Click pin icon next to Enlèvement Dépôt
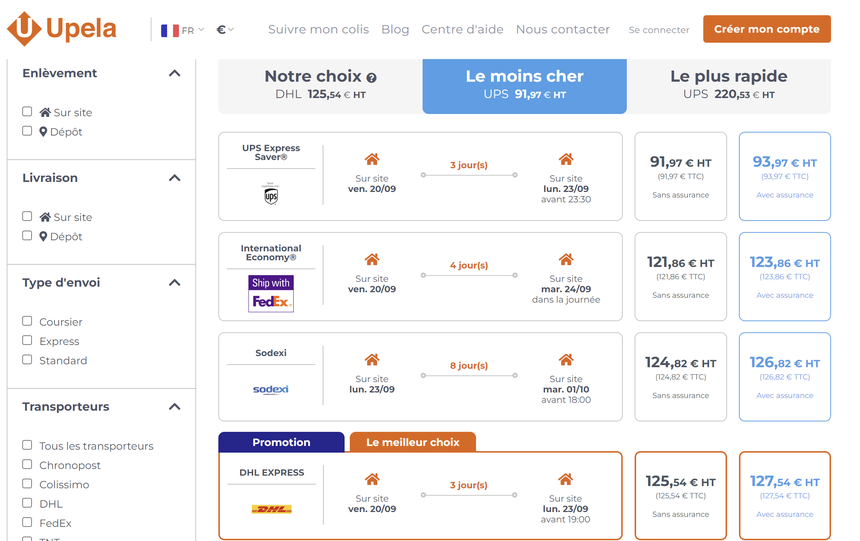The image size is (860, 541). click(x=43, y=132)
